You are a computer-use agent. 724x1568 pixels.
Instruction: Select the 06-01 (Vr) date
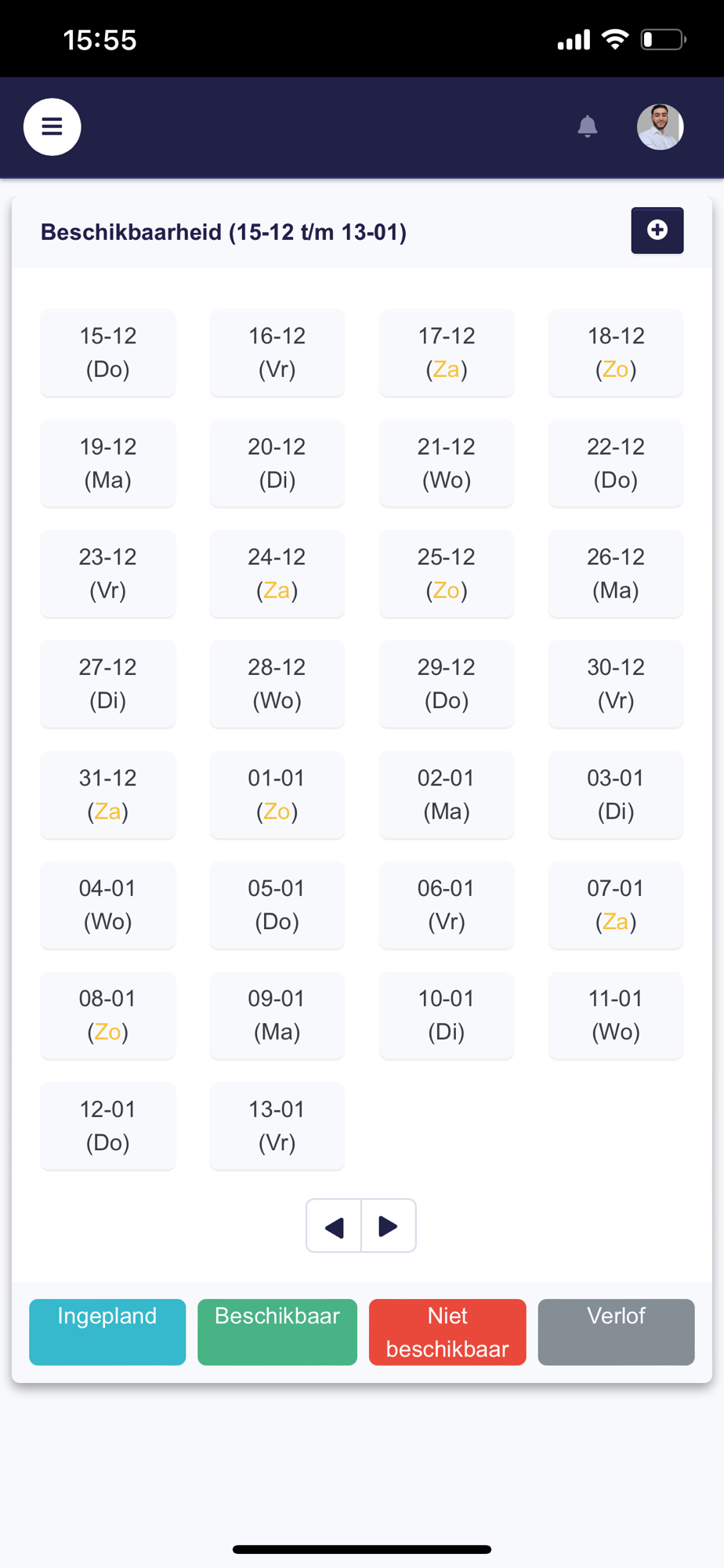(x=447, y=905)
